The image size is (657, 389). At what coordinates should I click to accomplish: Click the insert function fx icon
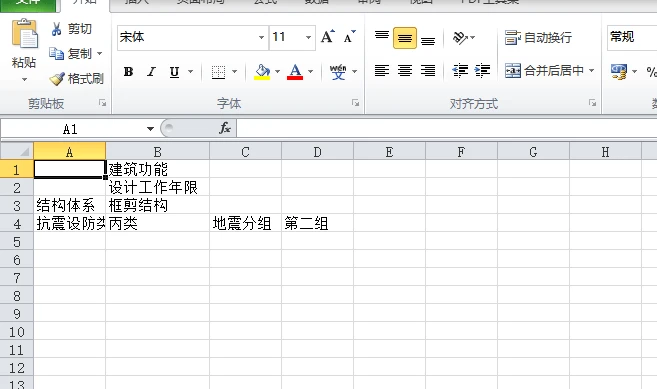click(x=225, y=128)
